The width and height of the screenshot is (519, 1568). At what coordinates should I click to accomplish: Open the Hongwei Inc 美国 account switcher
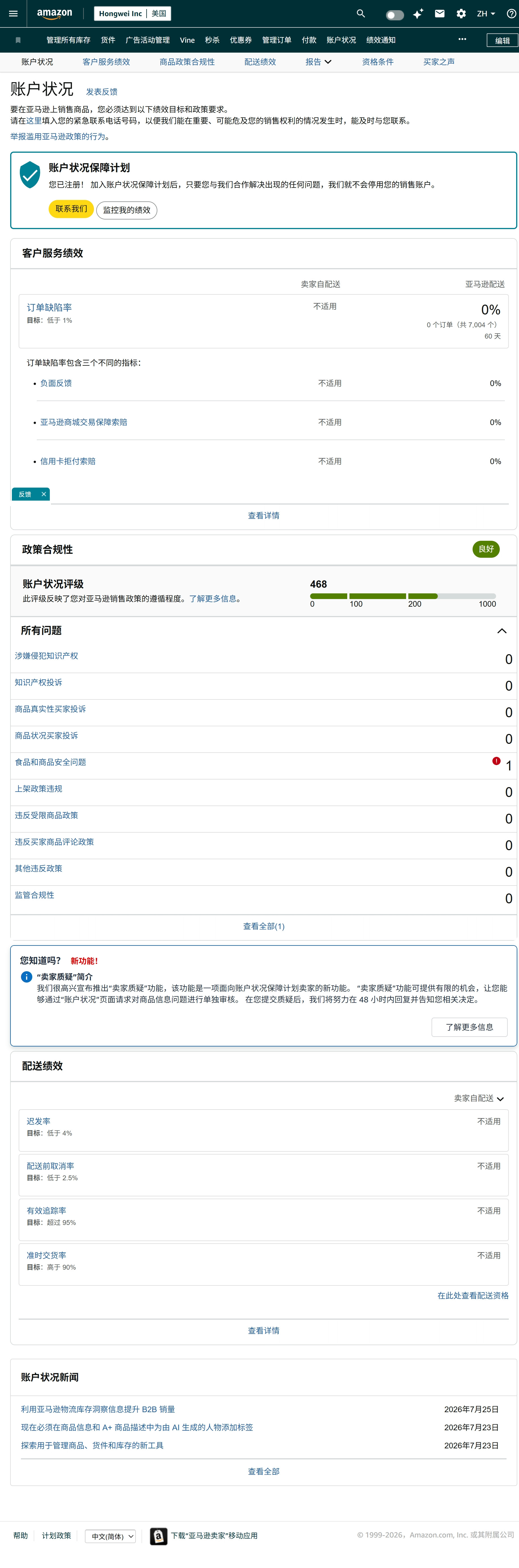(x=132, y=13)
